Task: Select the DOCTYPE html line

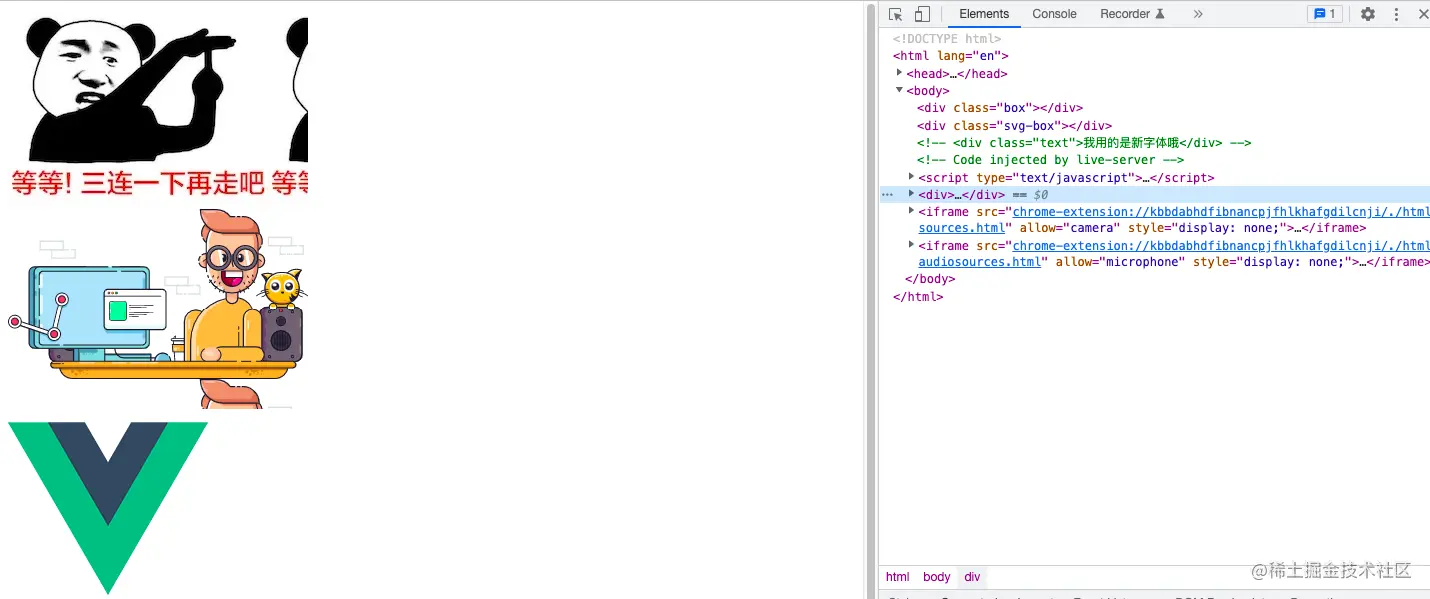Action: 947,39
